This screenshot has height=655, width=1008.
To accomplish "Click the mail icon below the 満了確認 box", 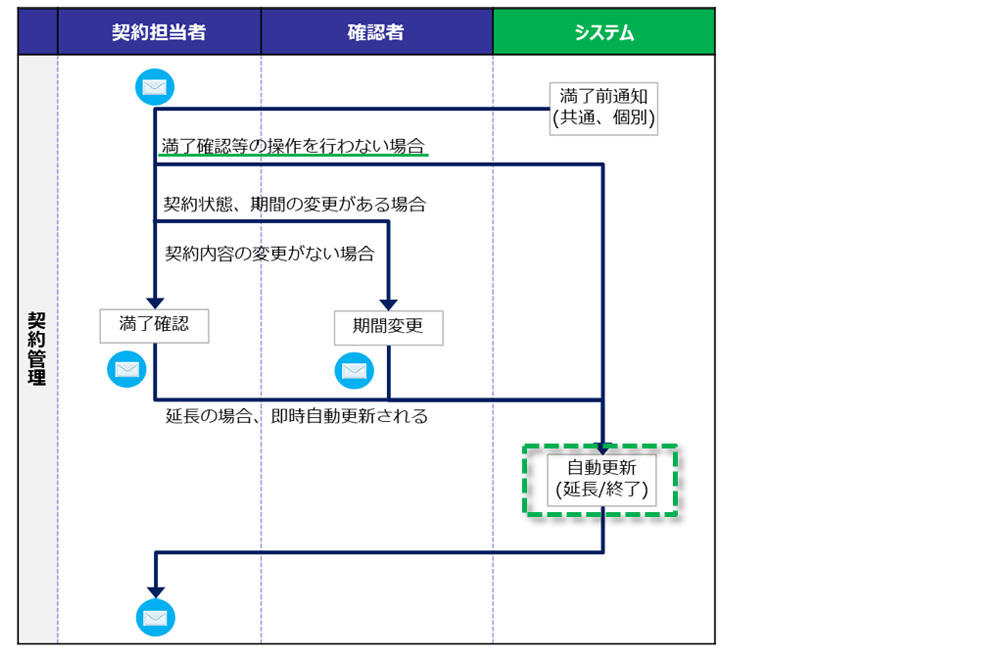I will click(x=126, y=369).
